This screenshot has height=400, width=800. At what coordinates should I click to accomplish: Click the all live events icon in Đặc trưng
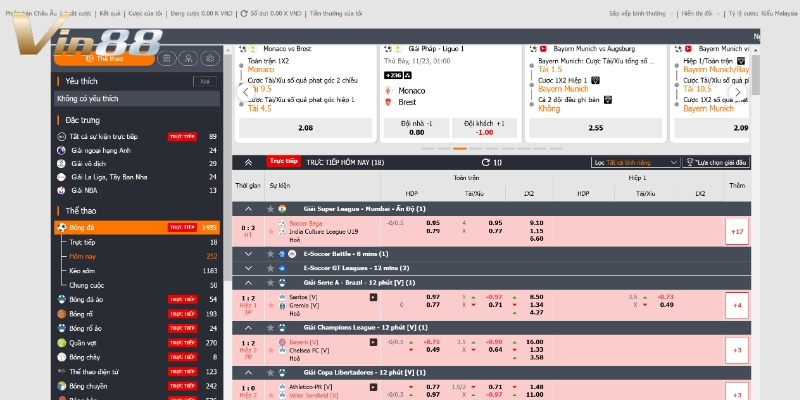click(x=61, y=137)
